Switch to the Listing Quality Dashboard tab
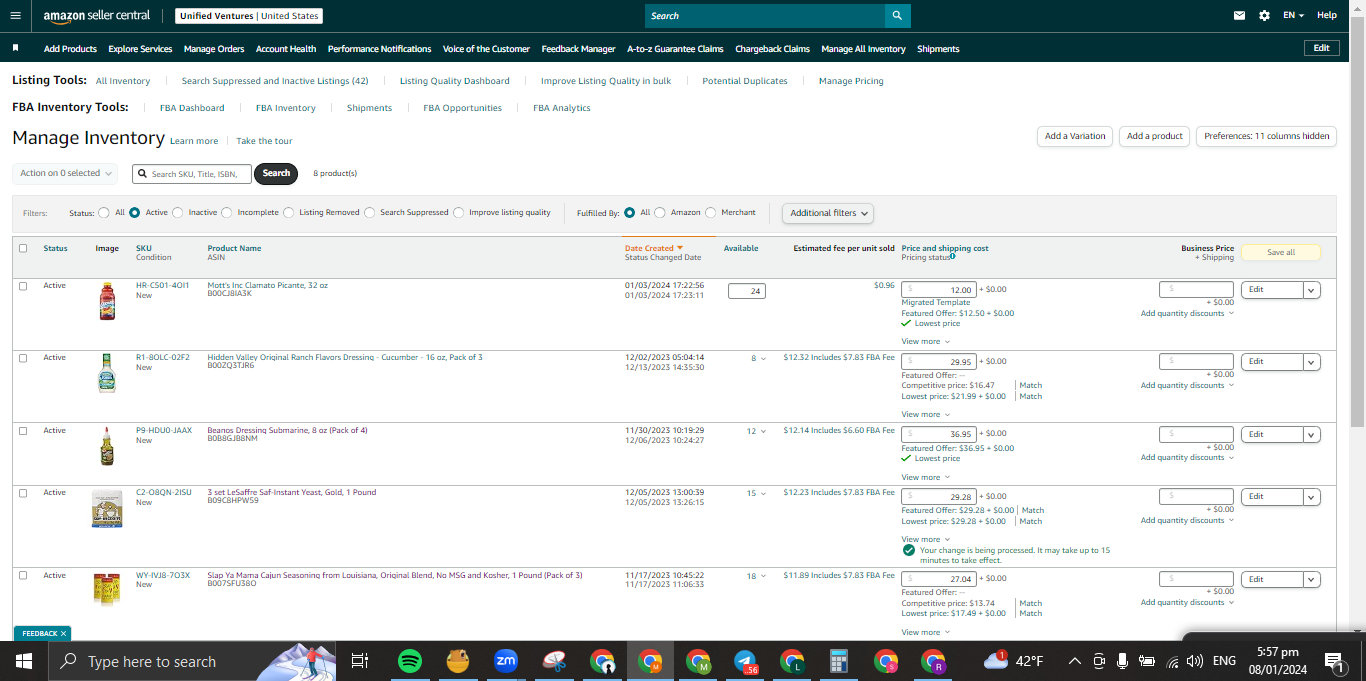 (x=454, y=81)
